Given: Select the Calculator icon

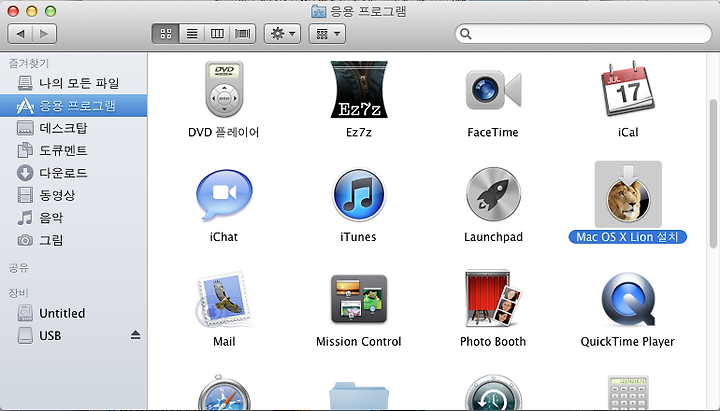Looking at the screenshot, I should [x=628, y=393].
